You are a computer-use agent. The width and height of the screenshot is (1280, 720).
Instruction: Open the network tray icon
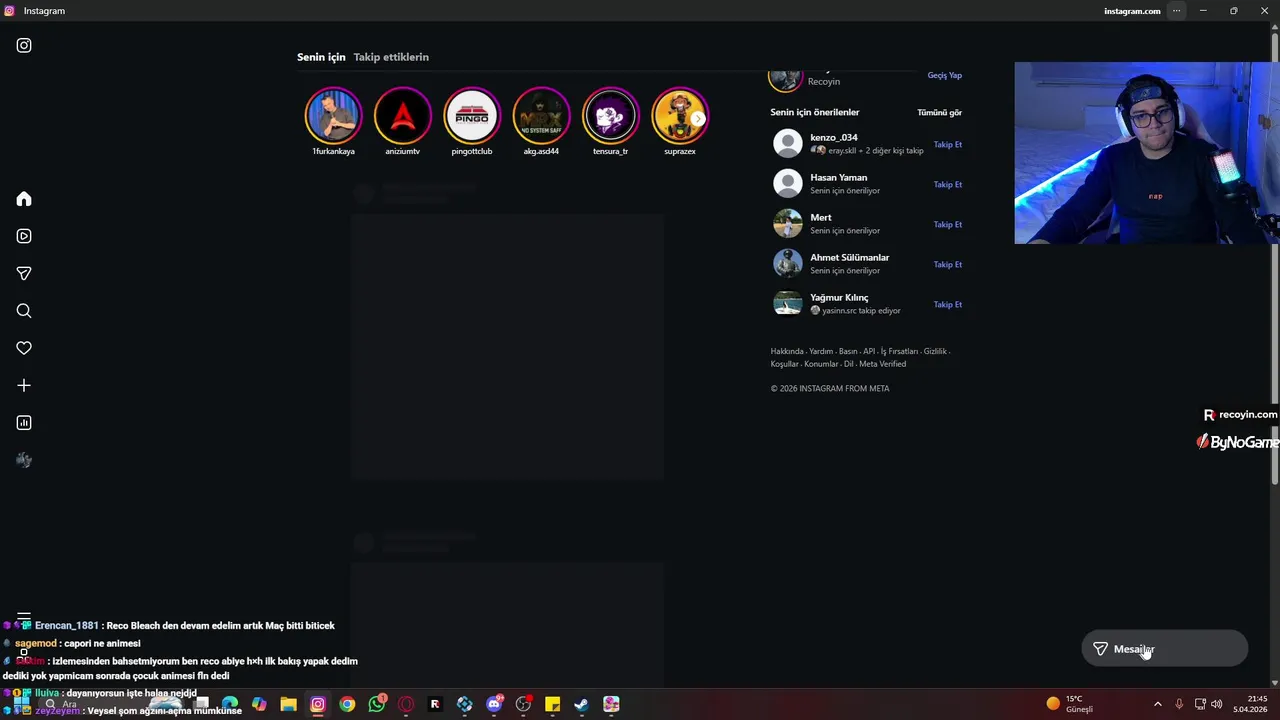[1200, 704]
